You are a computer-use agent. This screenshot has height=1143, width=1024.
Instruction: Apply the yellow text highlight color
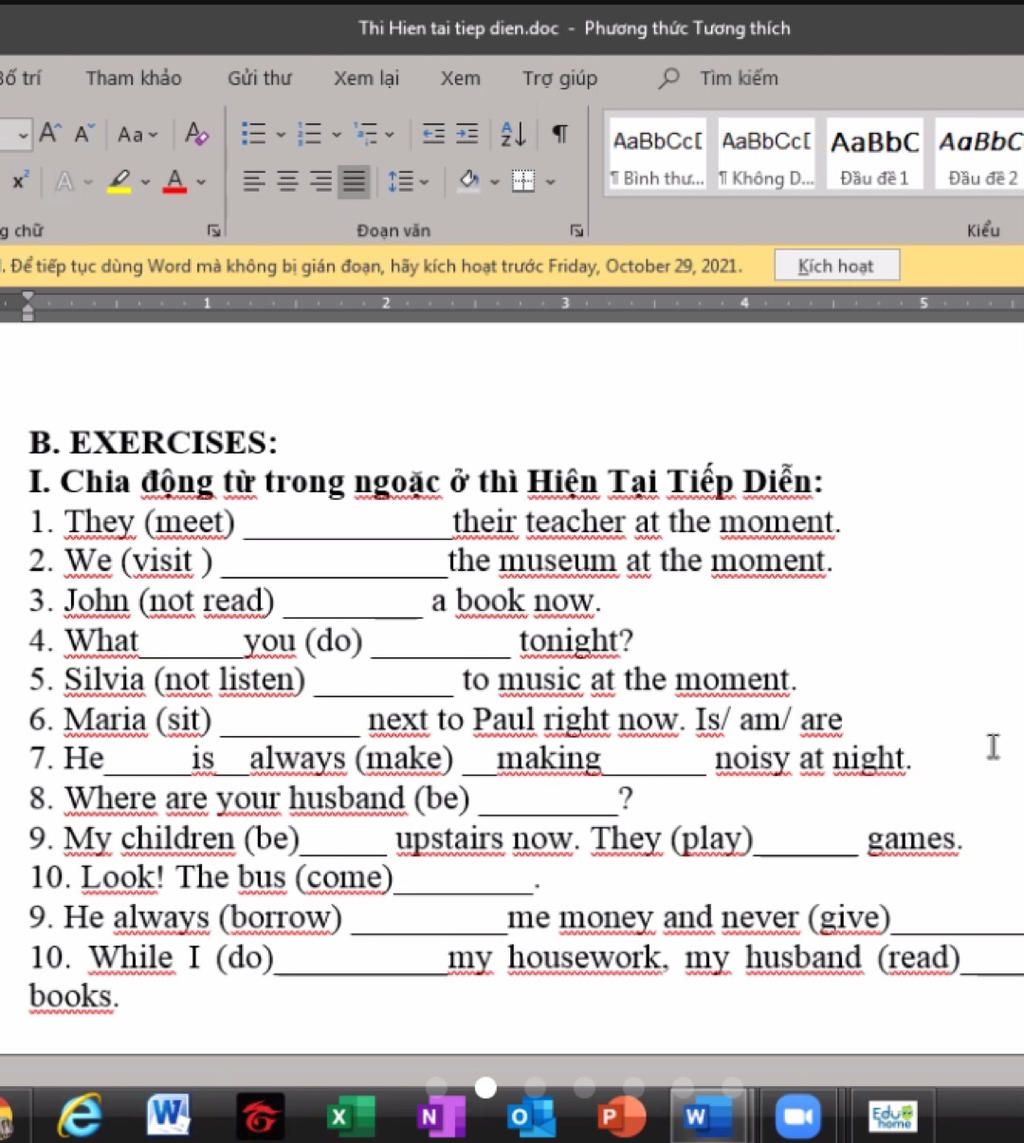(x=120, y=181)
